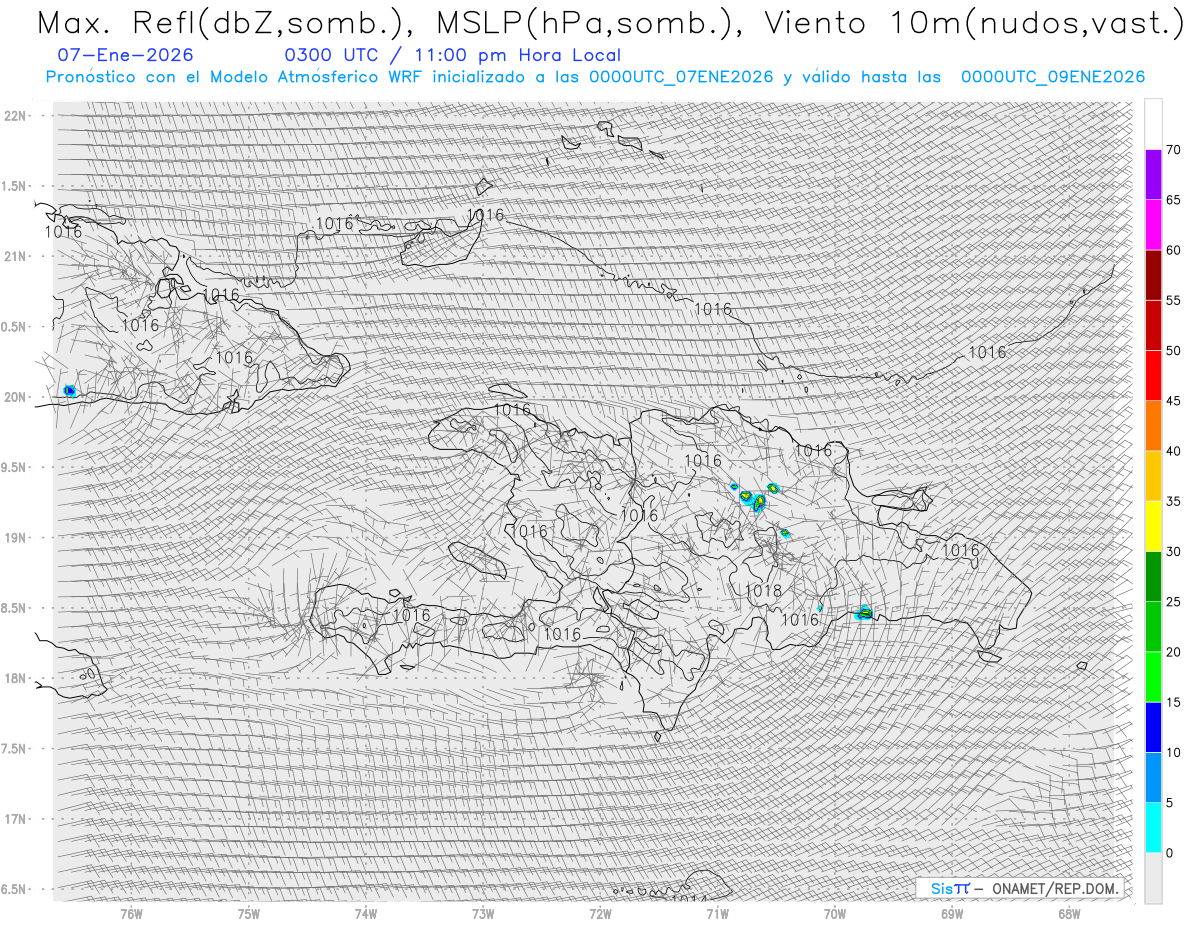
Task: Select the '0000UTC_09ENE2026' valid-until timestamp
Action: (x=1053, y=77)
